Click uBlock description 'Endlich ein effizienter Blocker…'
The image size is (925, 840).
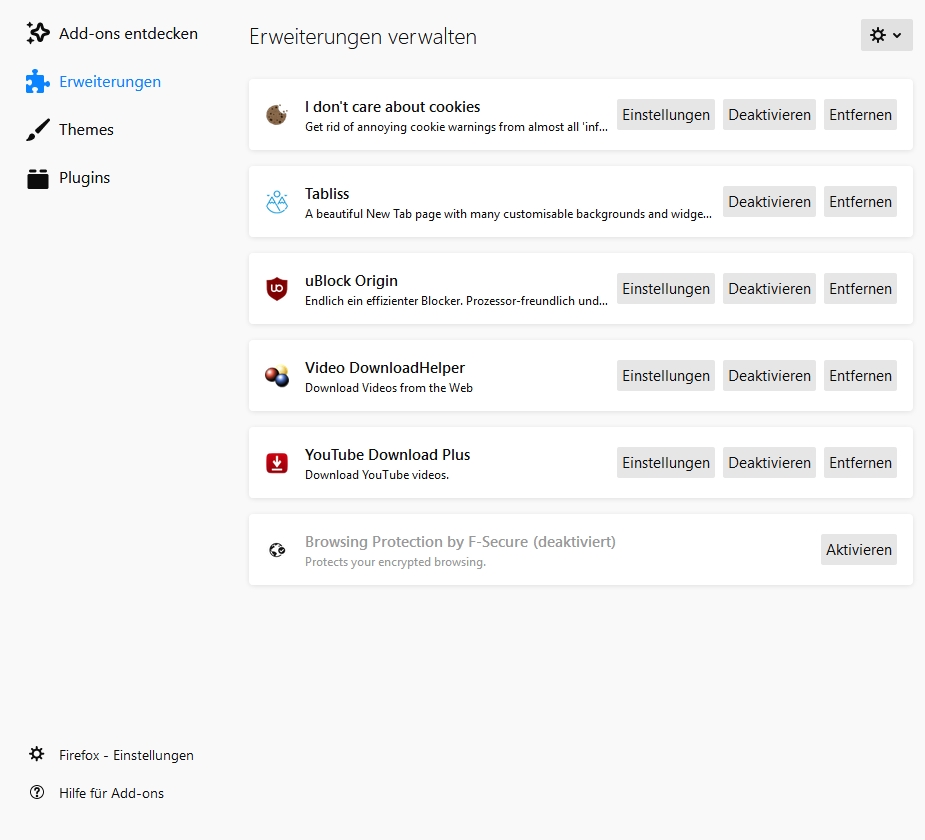pyautogui.click(x=456, y=301)
